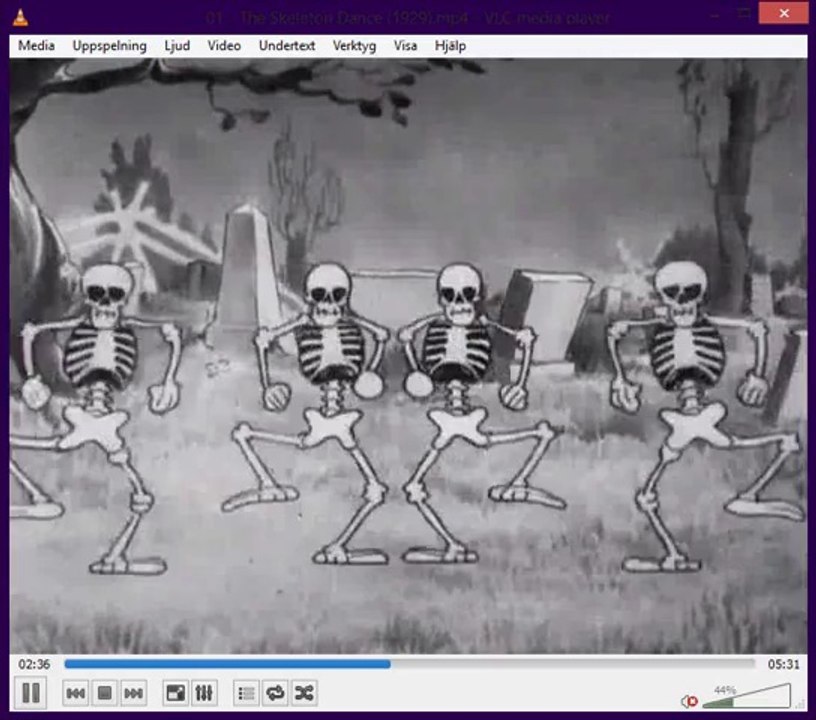Show the playlist view
The image size is (816, 720).
[246, 693]
